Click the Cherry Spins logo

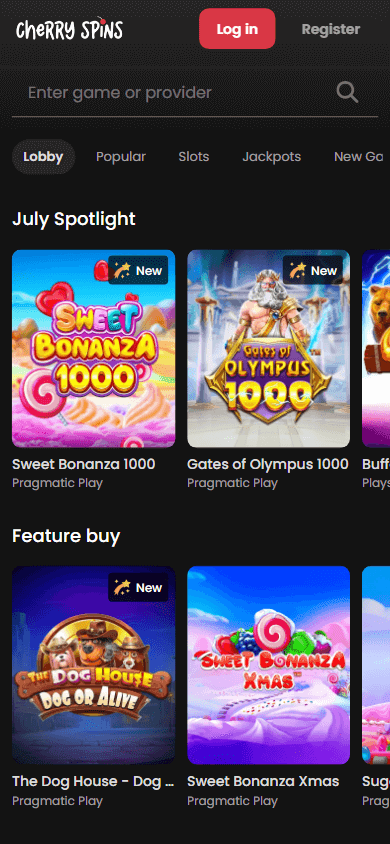pos(69,29)
